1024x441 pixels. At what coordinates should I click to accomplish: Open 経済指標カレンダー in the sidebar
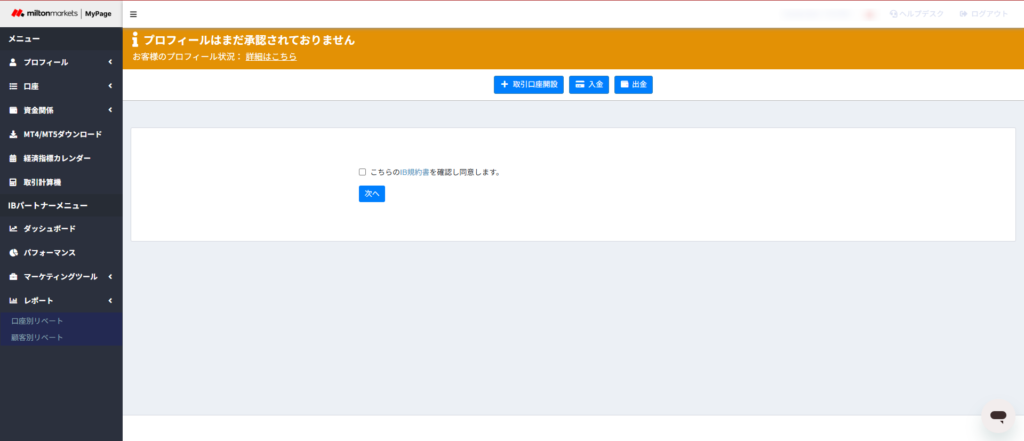tap(57, 158)
